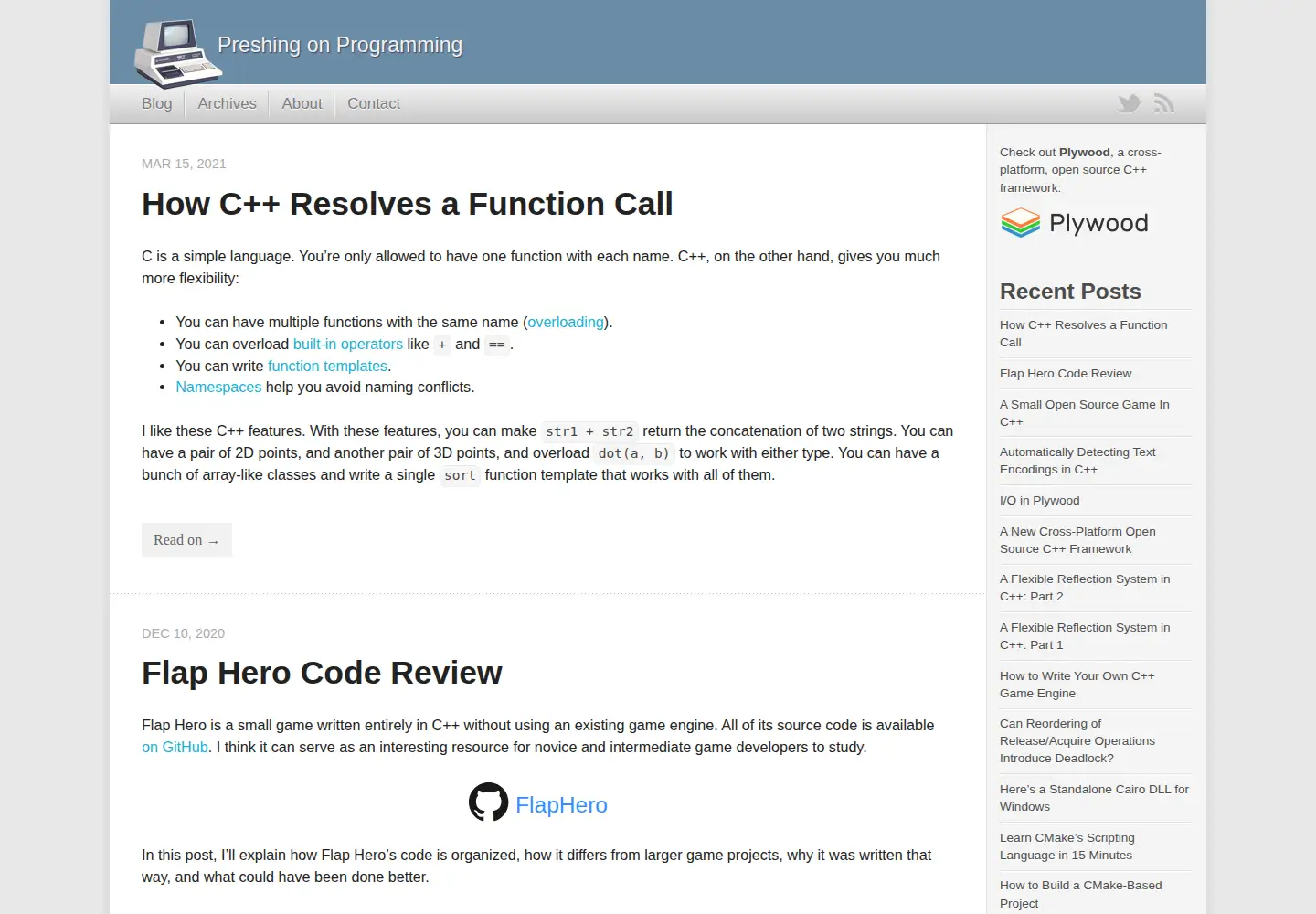Image resolution: width=1316 pixels, height=914 pixels.
Task: Open How to Write Your Own C++ Game Engine
Action: pos(1077,685)
